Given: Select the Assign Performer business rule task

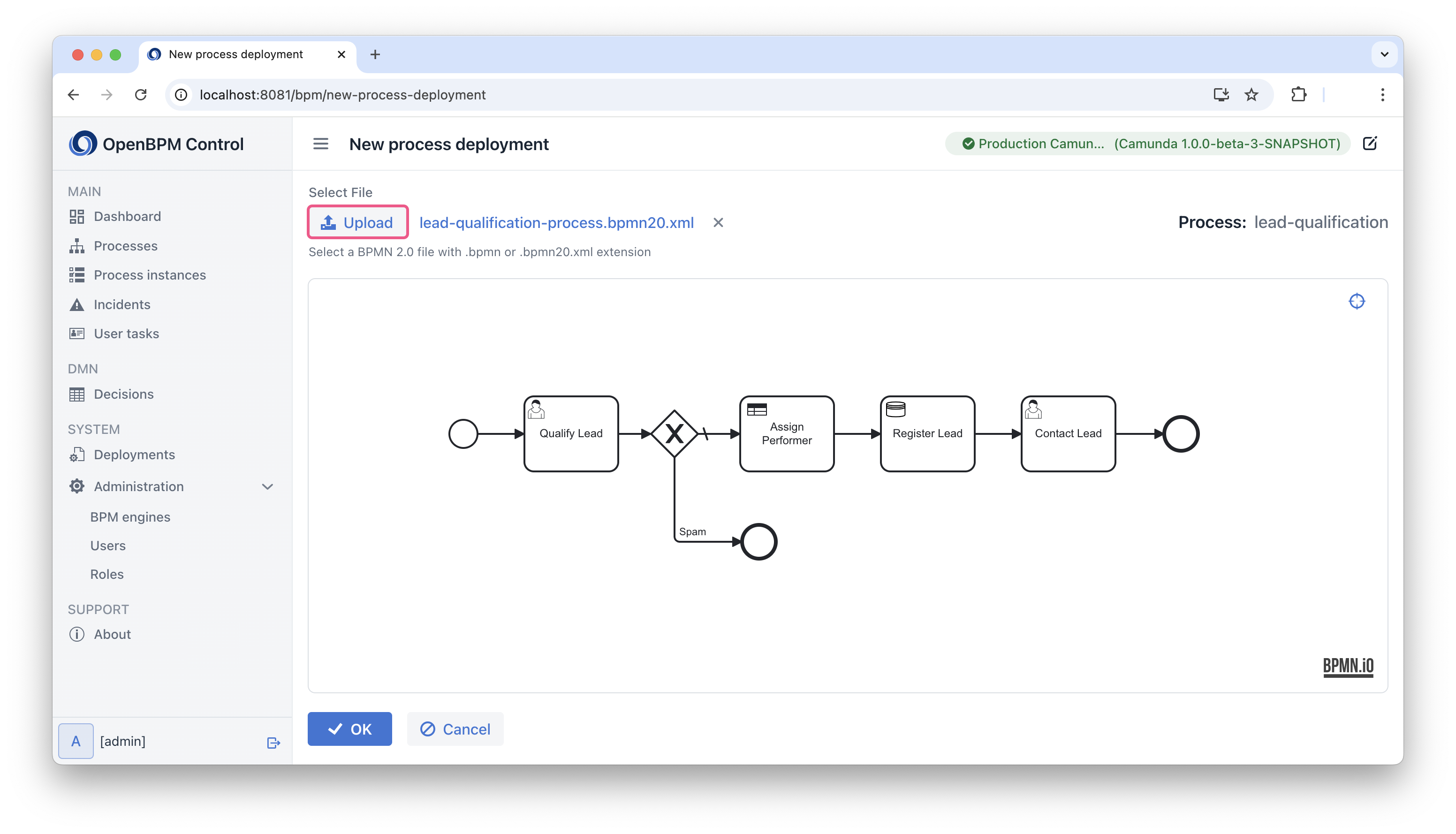Looking at the screenshot, I should (x=787, y=433).
